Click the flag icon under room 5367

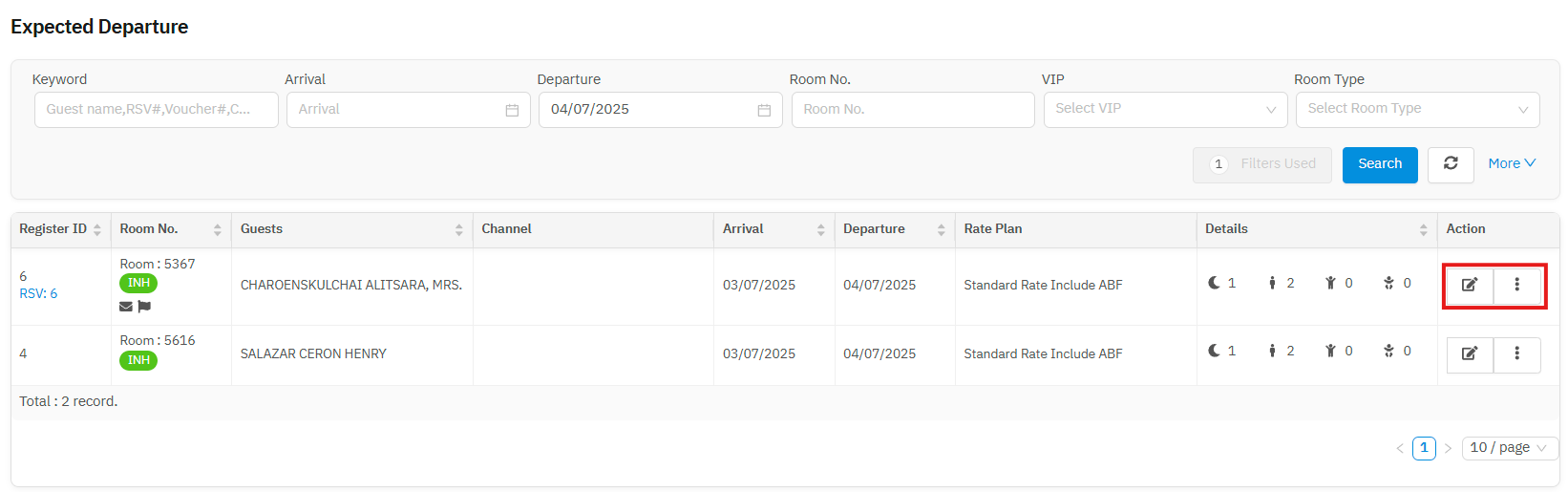coord(144,307)
